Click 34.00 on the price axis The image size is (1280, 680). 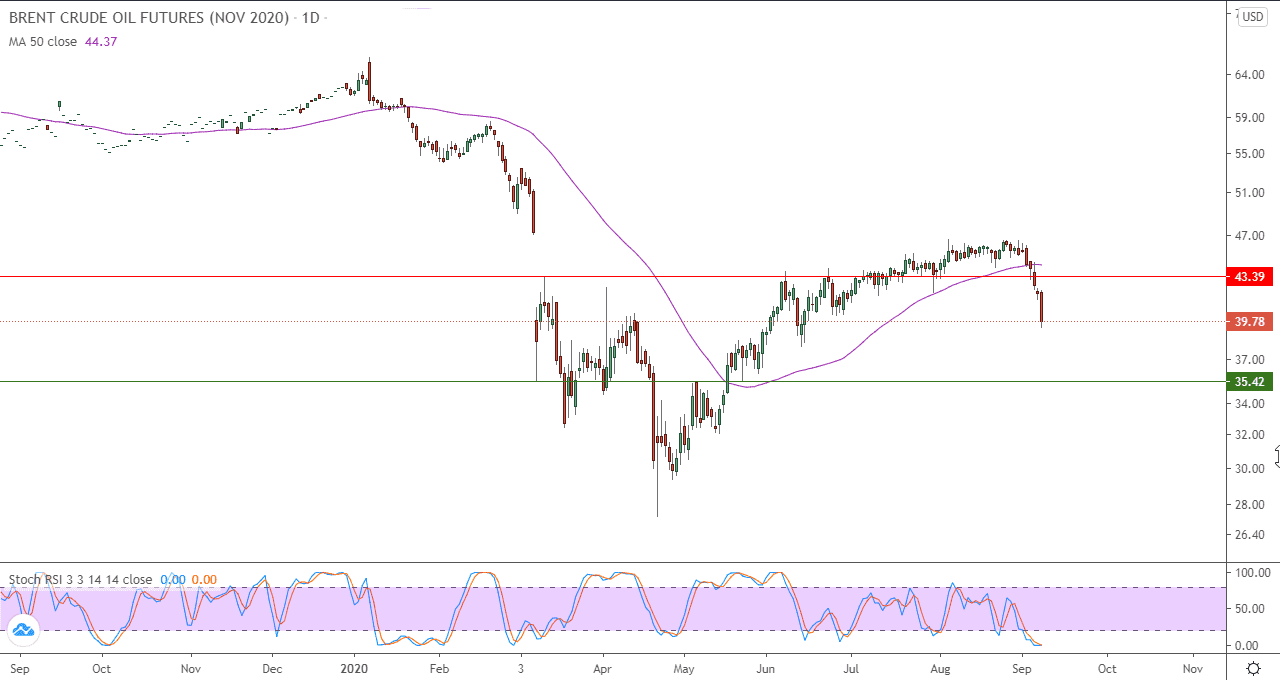pyautogui.click(x=1250, y=404)
